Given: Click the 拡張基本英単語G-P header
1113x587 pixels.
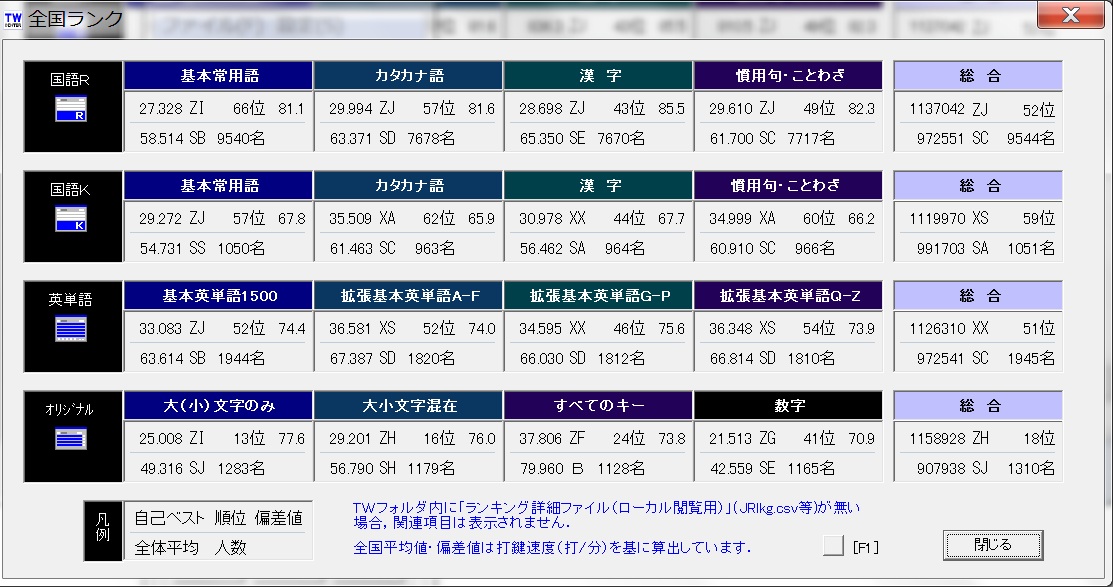Looking at the screenshot, I should pyautogui.click(x=598, y=296).
